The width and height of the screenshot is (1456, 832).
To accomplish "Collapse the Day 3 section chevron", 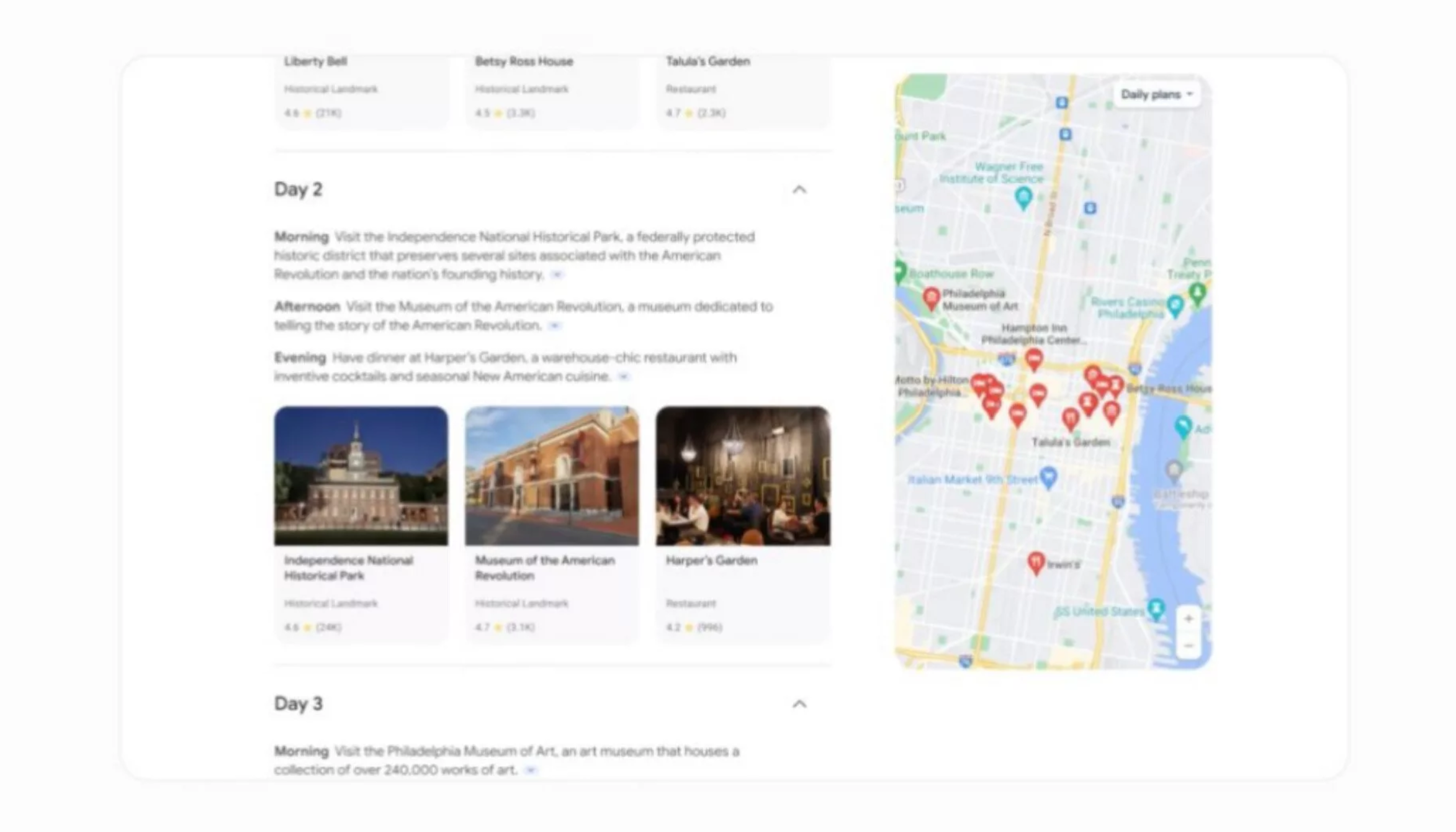I will coord(799,703).
